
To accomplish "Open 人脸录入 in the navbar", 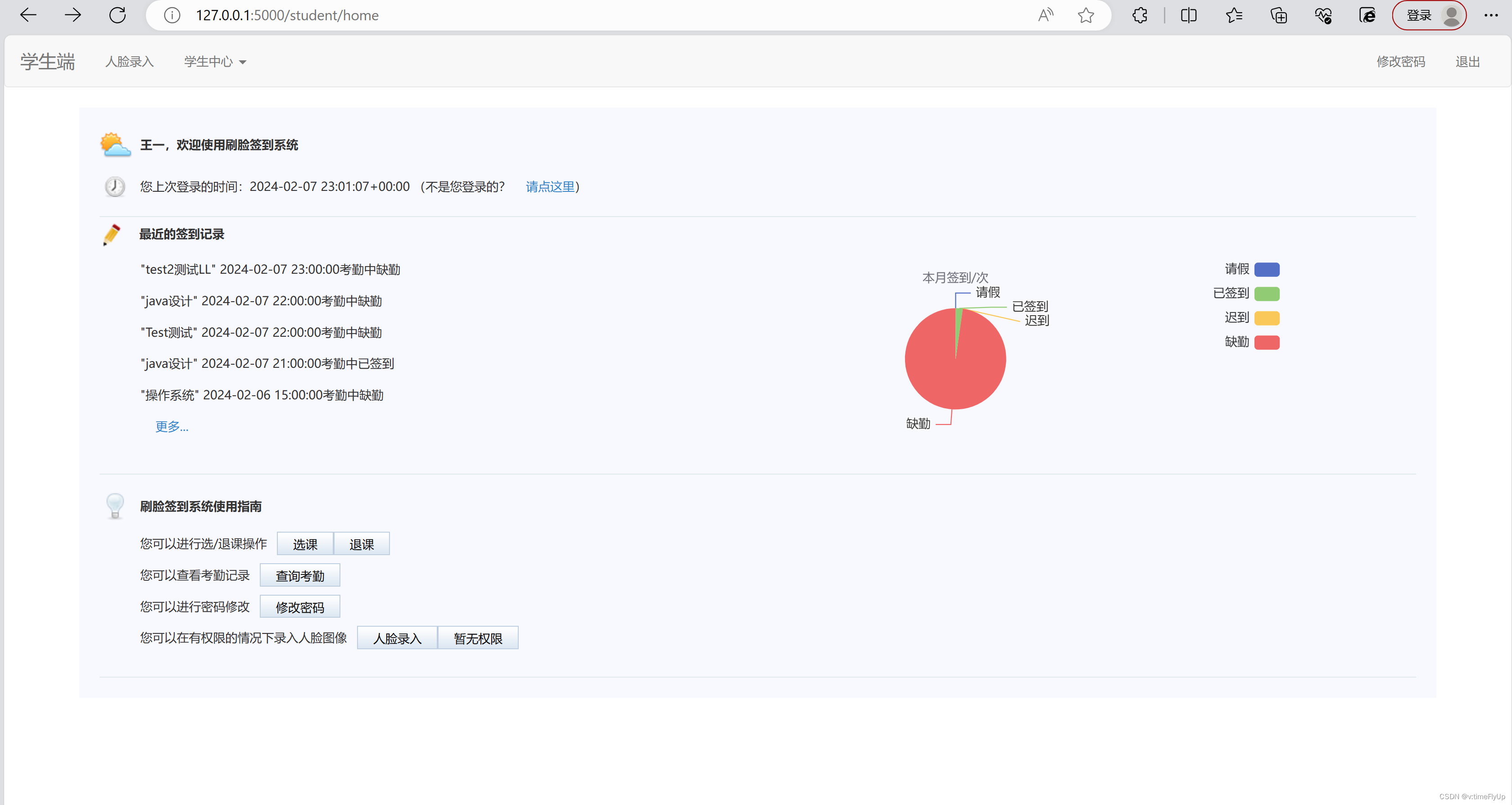I will click(x=129, y=62).
